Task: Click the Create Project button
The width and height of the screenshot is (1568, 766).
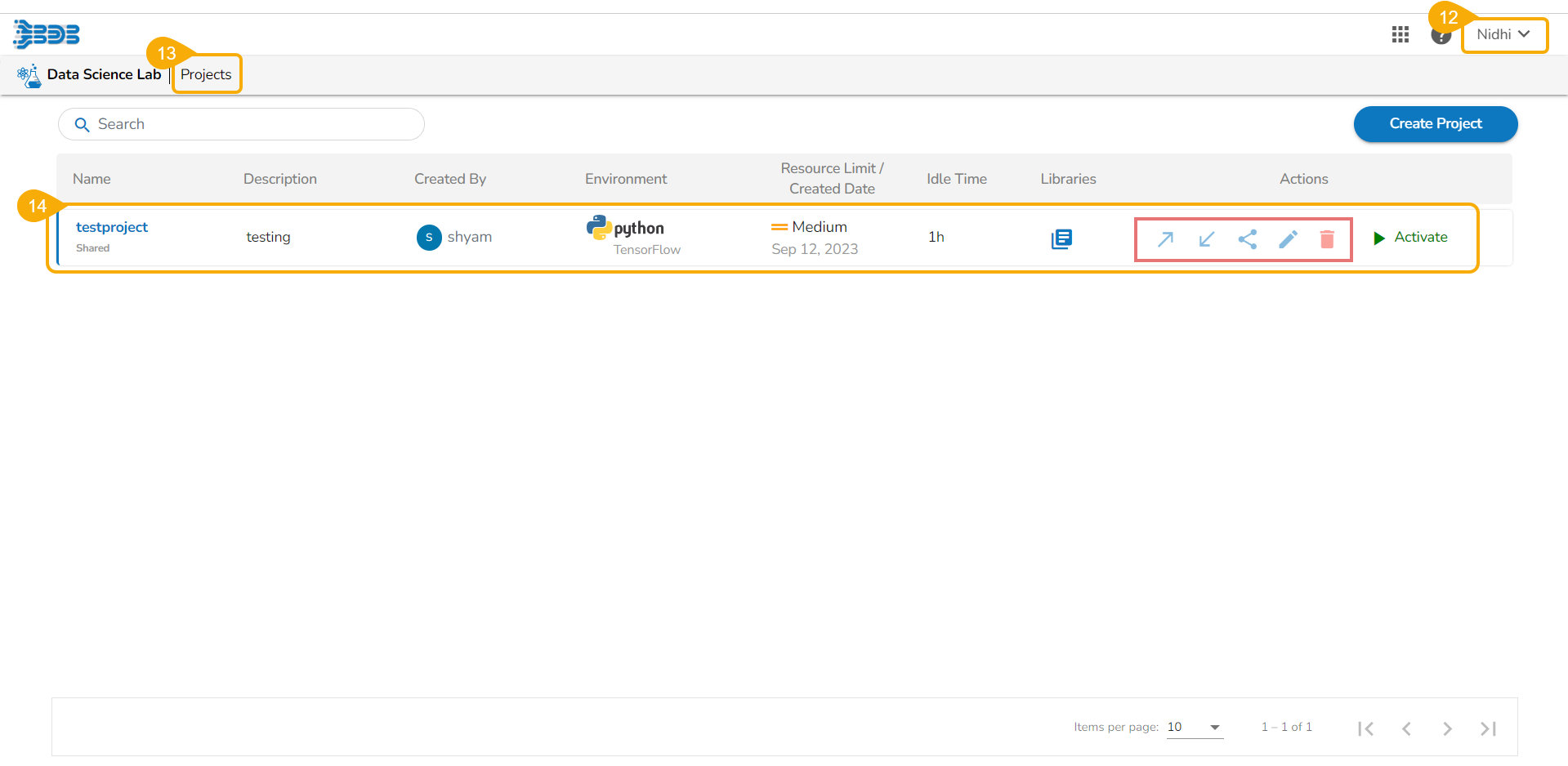Action: tap(1435, 123)
